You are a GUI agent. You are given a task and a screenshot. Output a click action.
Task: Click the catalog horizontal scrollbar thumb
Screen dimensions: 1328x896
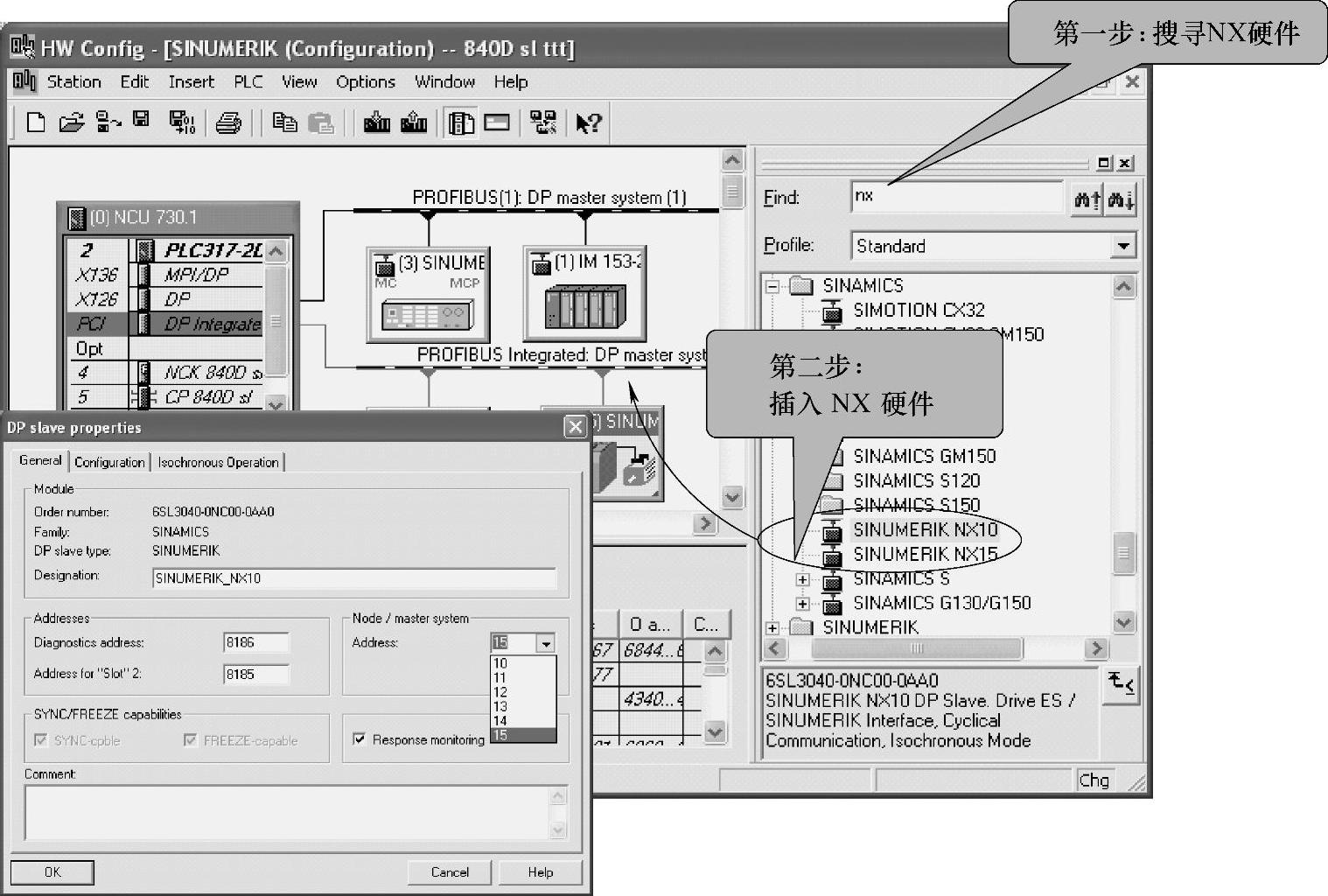[x=916, y=648]
